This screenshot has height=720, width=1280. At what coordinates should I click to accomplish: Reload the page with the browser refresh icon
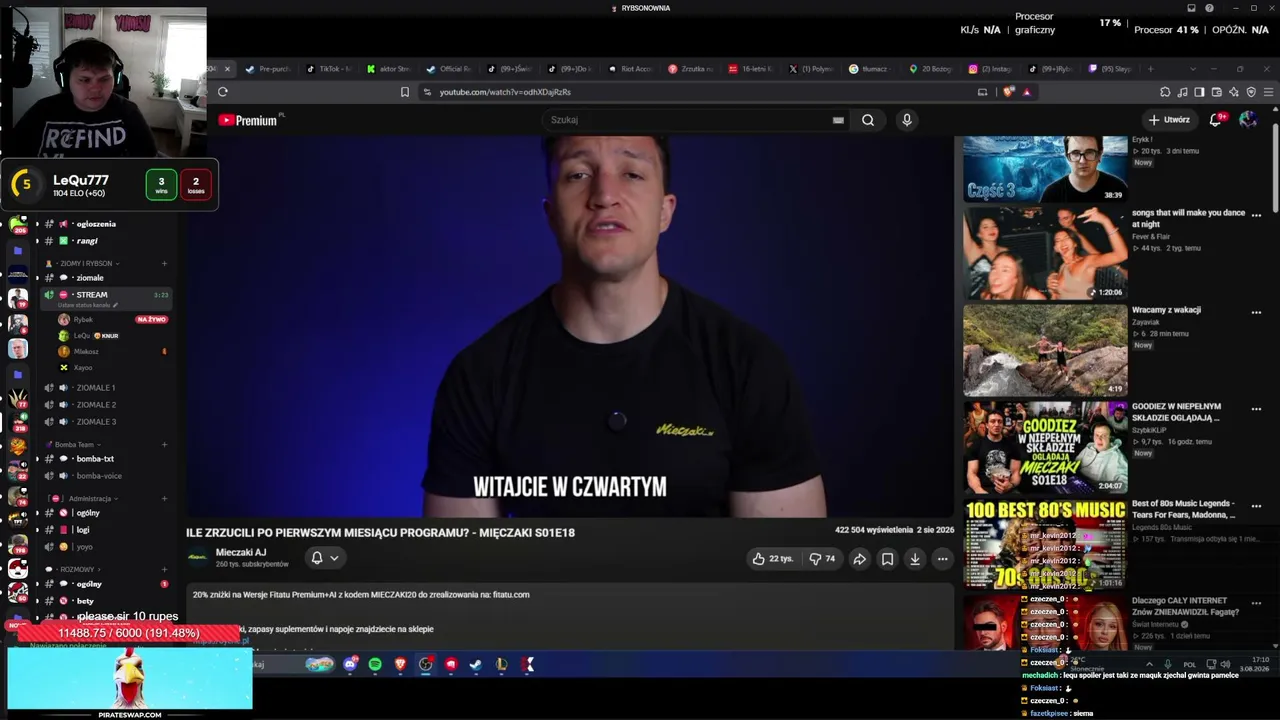223,92
